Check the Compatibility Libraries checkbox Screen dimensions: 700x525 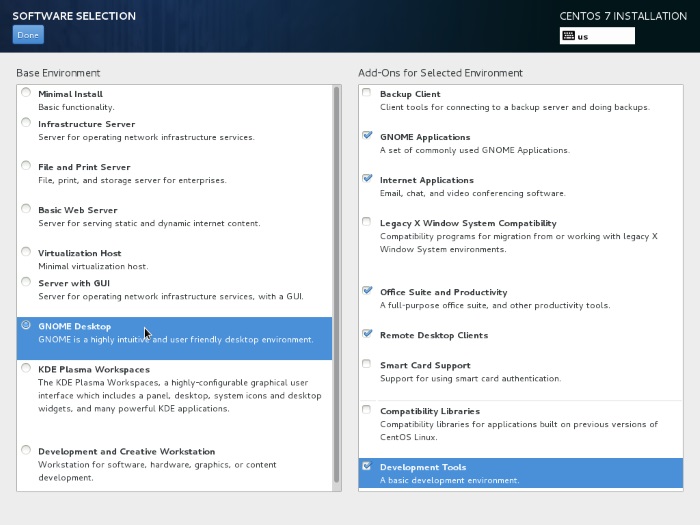[x=367, y=409]
